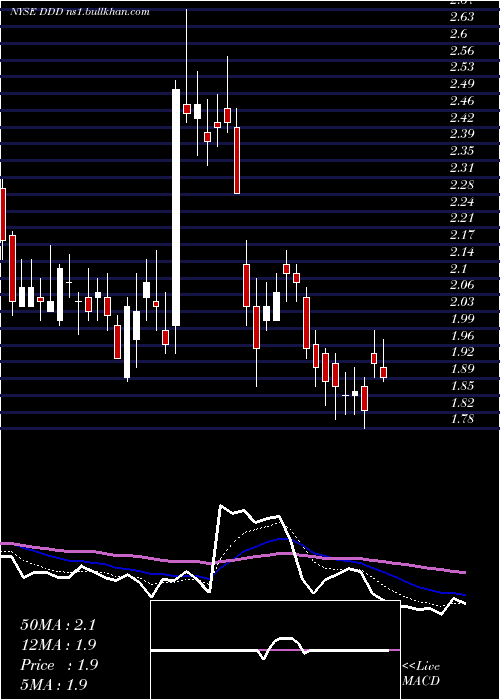
Task: Select the 1.89 price axis label
Action: click(x=462, y=369)
